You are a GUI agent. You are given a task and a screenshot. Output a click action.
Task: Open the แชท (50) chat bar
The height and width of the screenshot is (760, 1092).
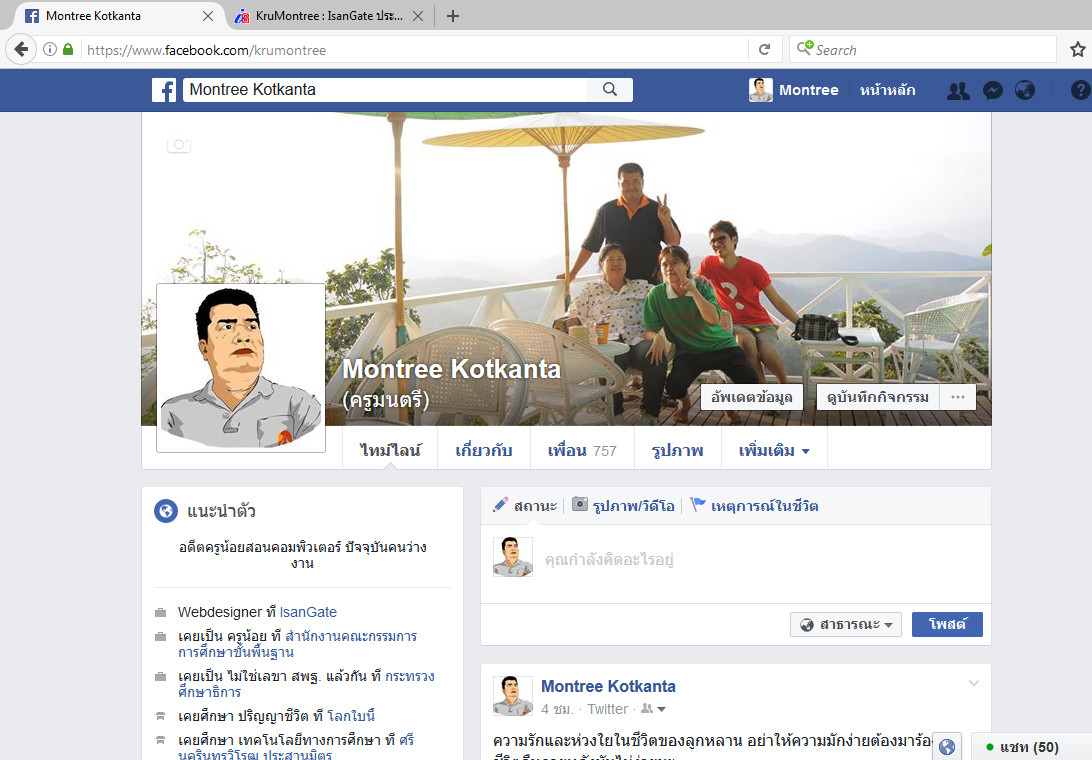point(1031,747)
